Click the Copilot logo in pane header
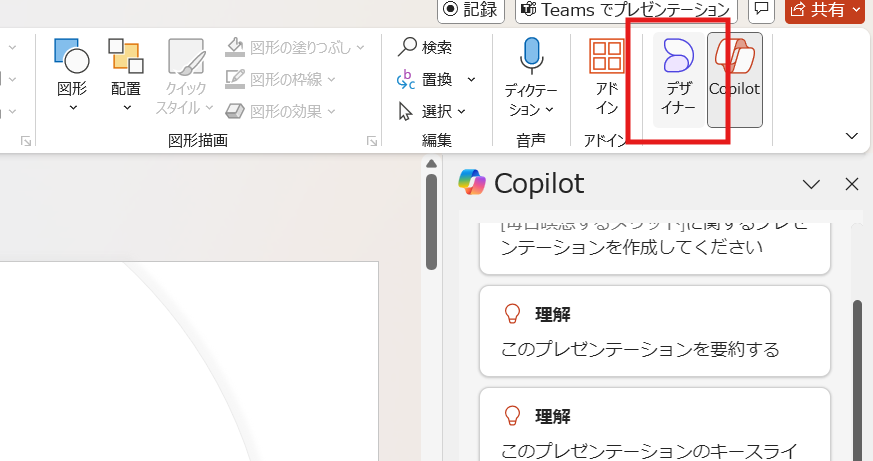Screen dimensions: 873x461 (x=472, y=182)
